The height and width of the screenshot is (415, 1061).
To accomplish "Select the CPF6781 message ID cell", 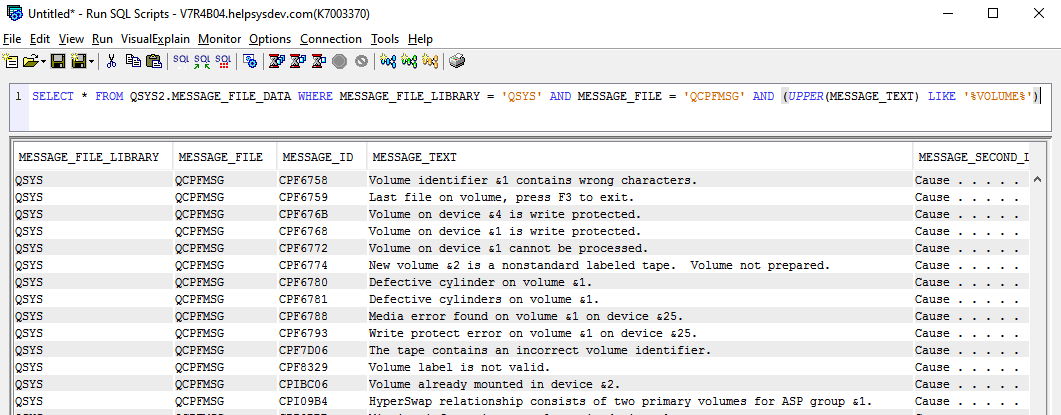I will (x=322, y=299).
